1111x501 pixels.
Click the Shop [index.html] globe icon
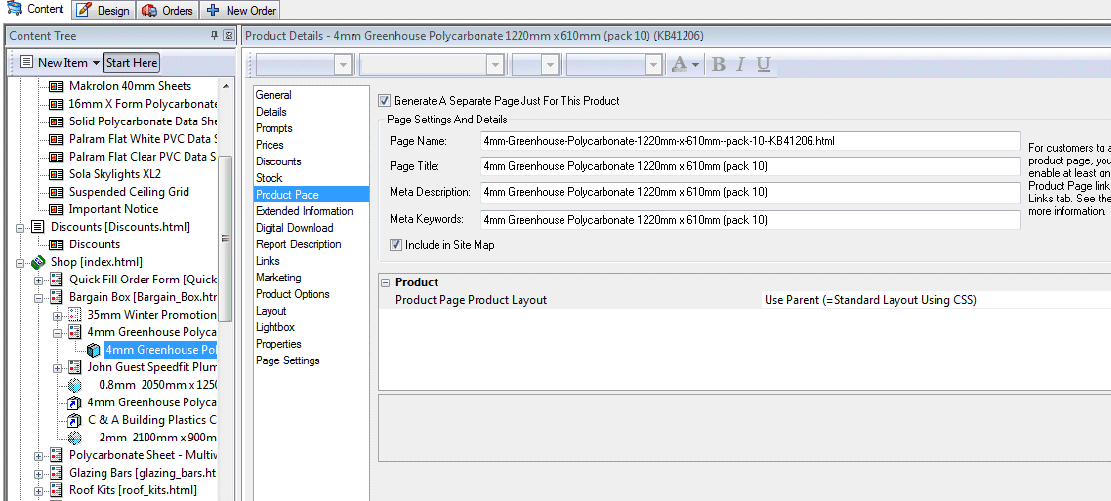(x=39, y=262)
